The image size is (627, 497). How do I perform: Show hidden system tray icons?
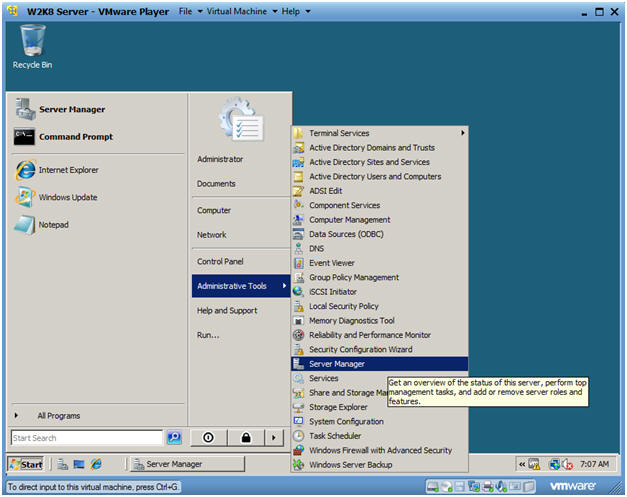(522, 464)
